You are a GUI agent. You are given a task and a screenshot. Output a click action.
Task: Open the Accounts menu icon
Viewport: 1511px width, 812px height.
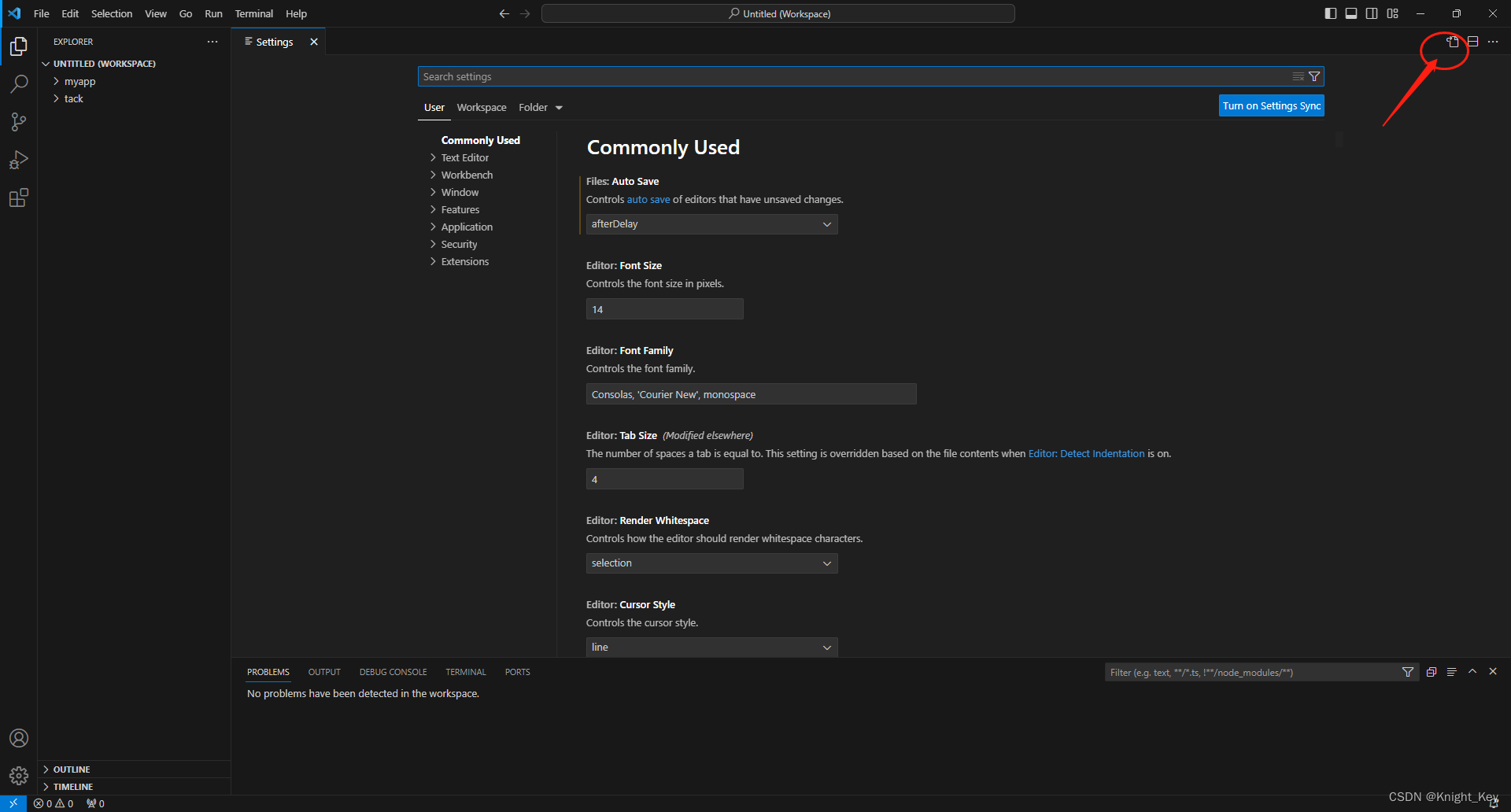point(19,738)
